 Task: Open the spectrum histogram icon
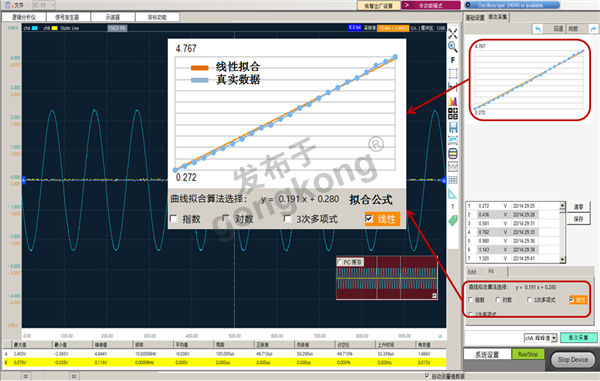point(453,101)
